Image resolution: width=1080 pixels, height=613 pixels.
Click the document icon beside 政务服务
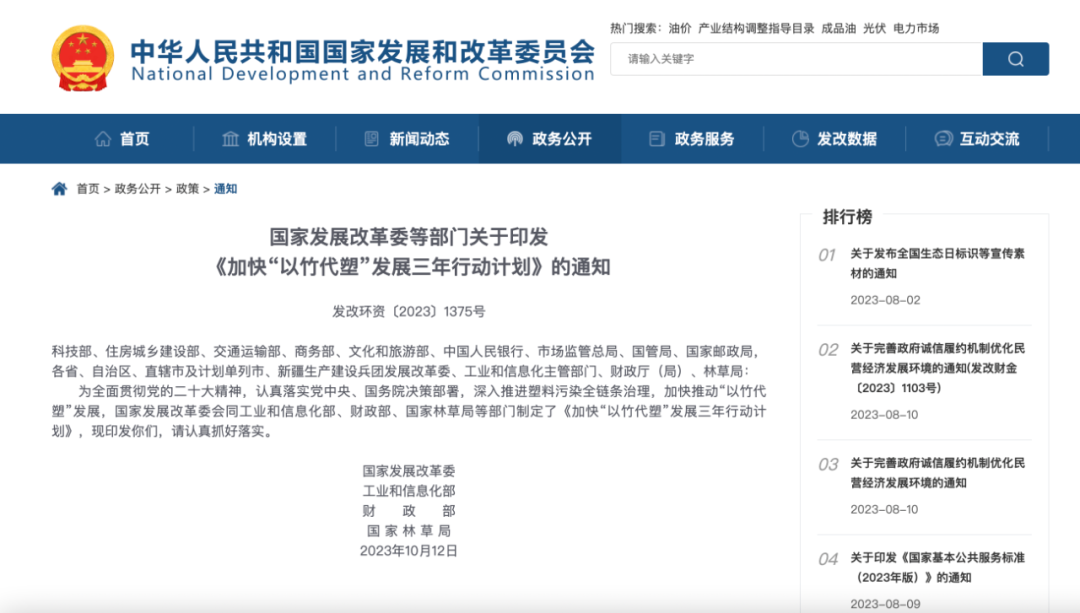point(657,139)
